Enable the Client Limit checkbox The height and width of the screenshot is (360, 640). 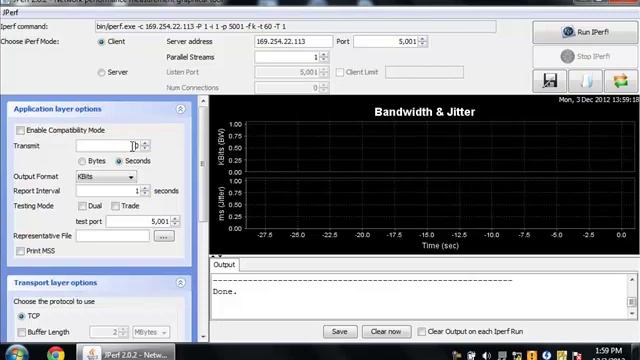[x=340, y=72]
